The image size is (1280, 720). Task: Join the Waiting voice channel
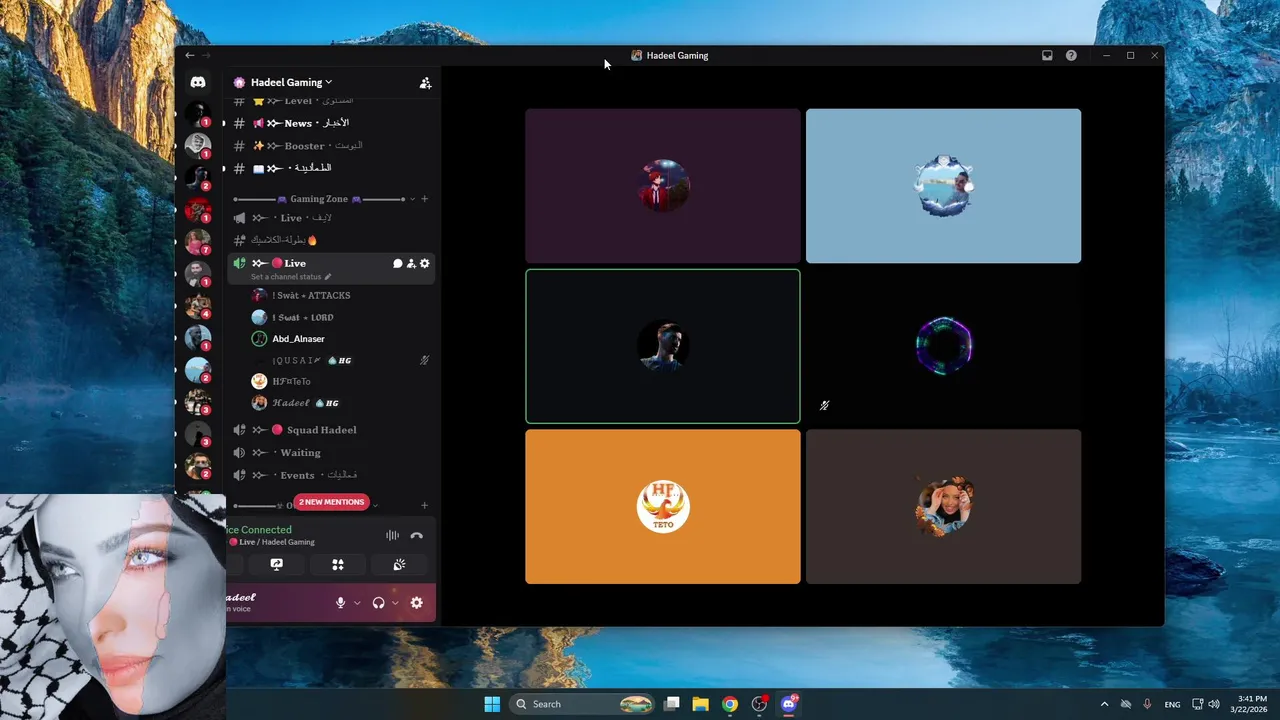tap(330, 453)
